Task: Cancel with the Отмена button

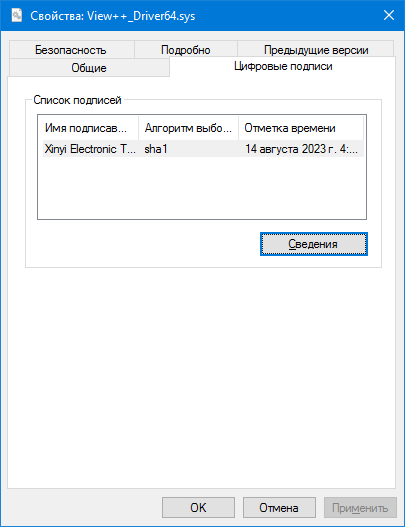Action: tap(279, 508)
